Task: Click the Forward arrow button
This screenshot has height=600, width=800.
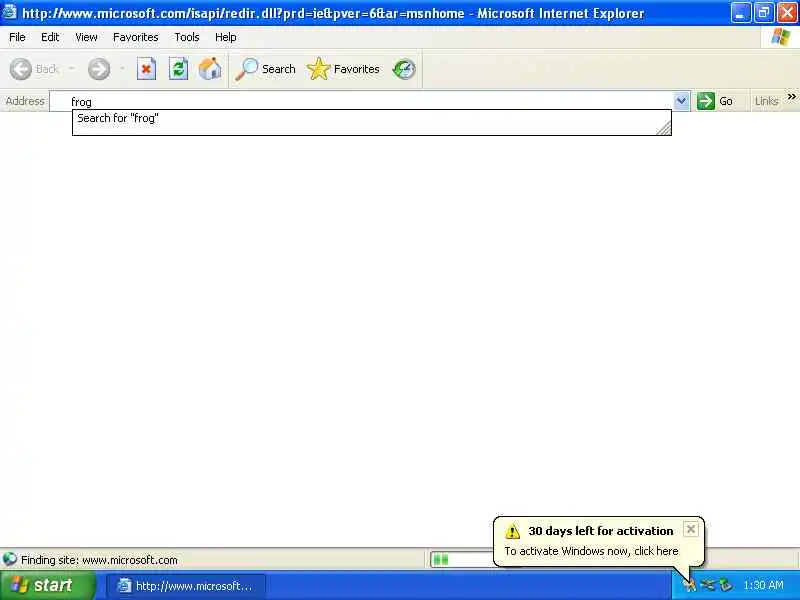Action: coord(99,69)
